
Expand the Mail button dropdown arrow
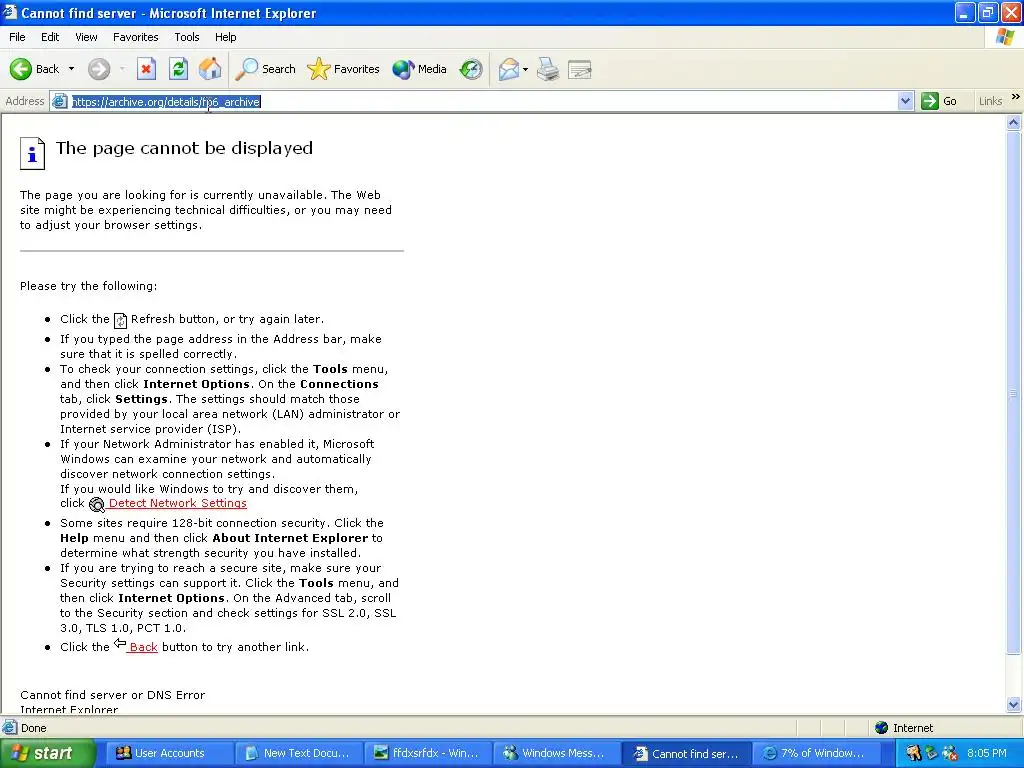tap(526, 69)
